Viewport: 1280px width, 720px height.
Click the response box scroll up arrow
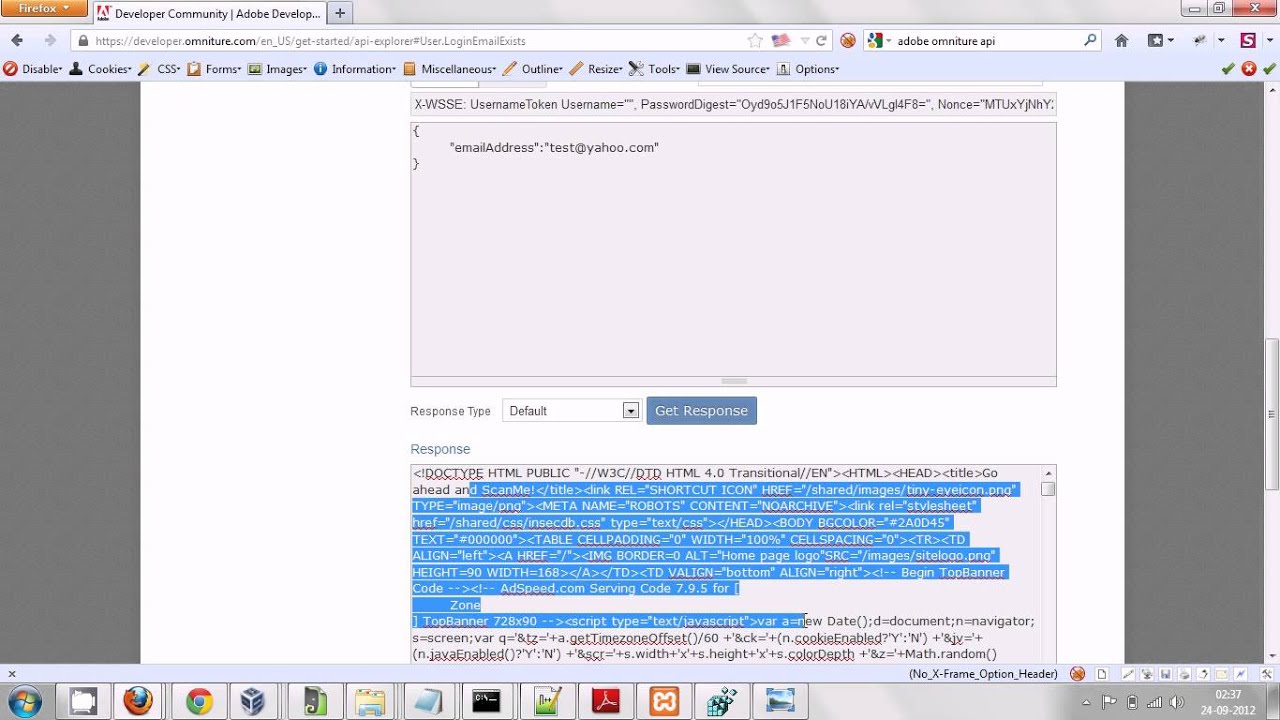click(x=1047, y=472)
